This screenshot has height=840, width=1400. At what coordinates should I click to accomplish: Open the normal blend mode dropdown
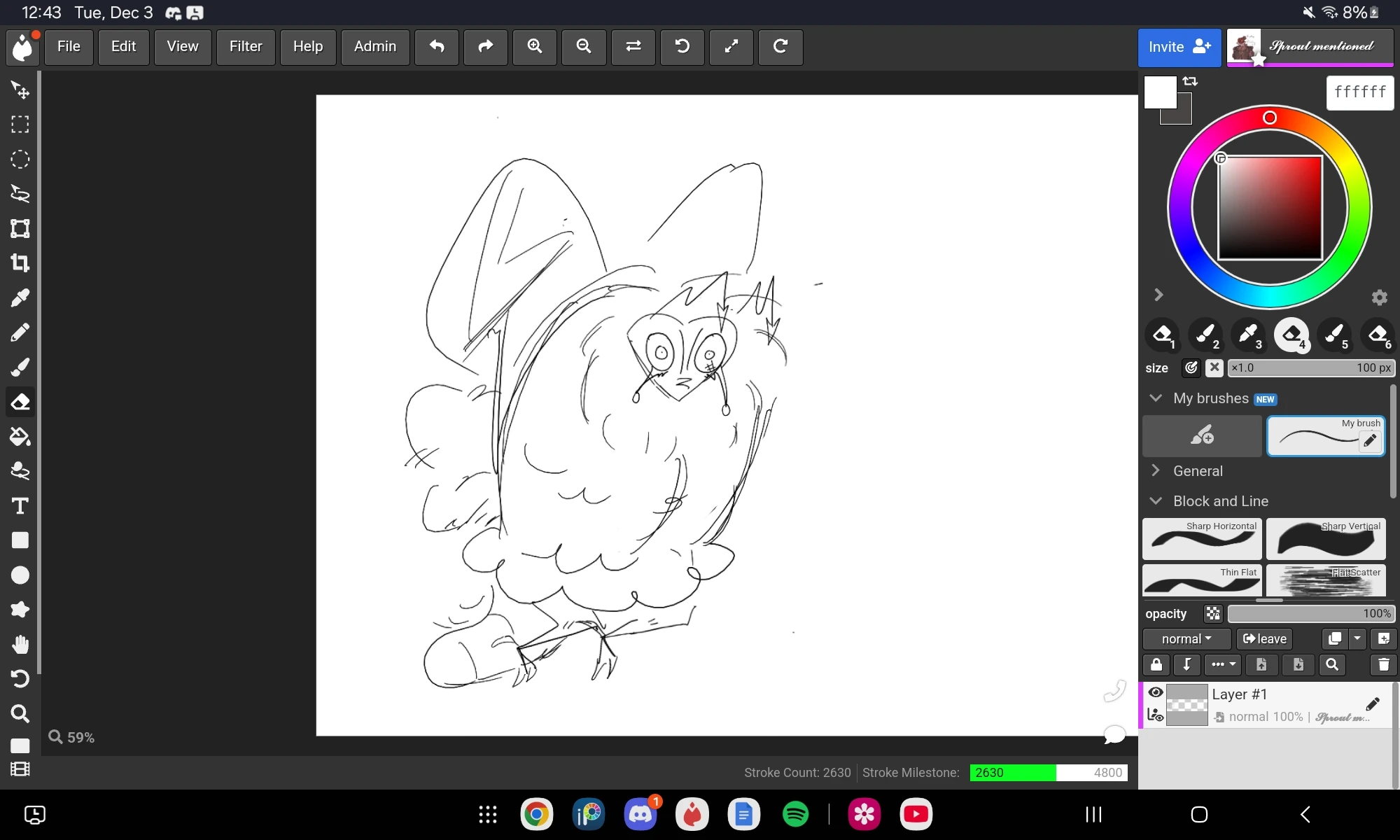(1186, 639)
